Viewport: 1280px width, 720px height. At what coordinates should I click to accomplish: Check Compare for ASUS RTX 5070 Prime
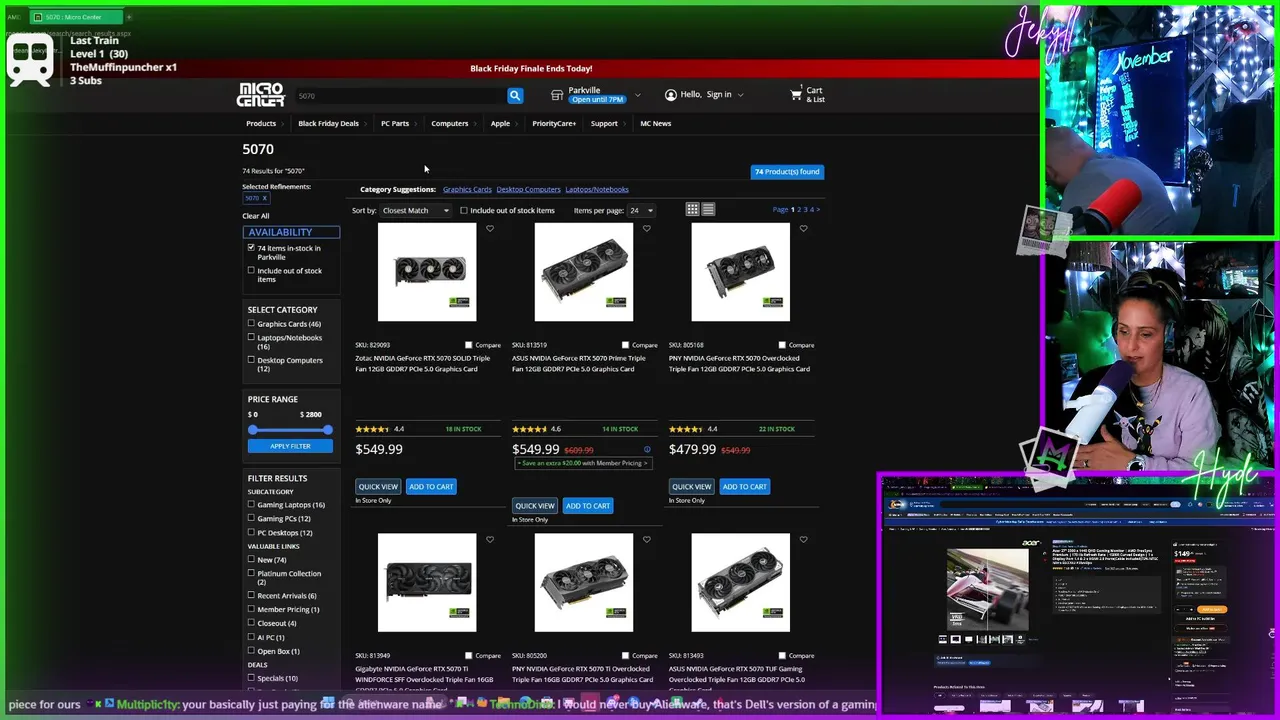[x=626, y=345]
